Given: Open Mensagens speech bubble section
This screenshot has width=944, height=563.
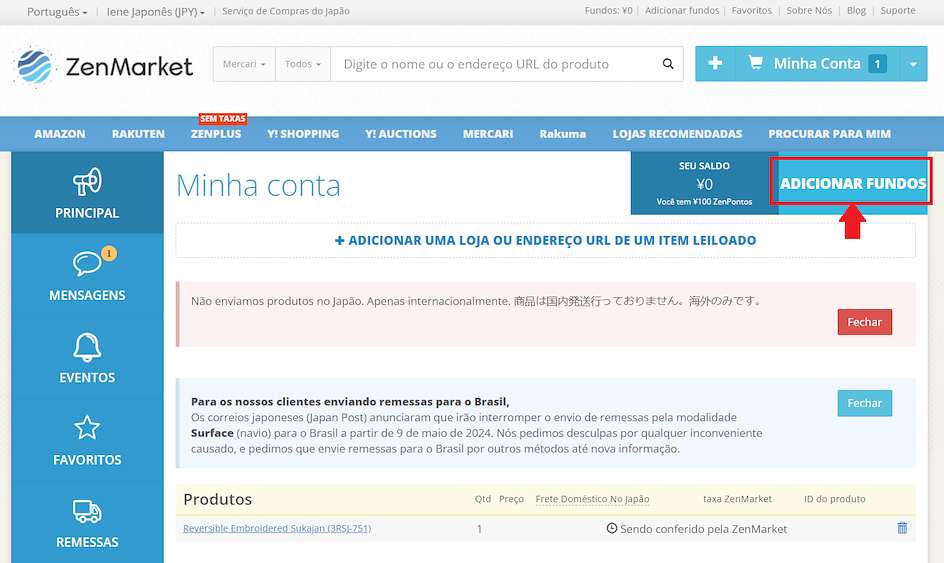Looking at the screenshot, I should pos(87,275).
